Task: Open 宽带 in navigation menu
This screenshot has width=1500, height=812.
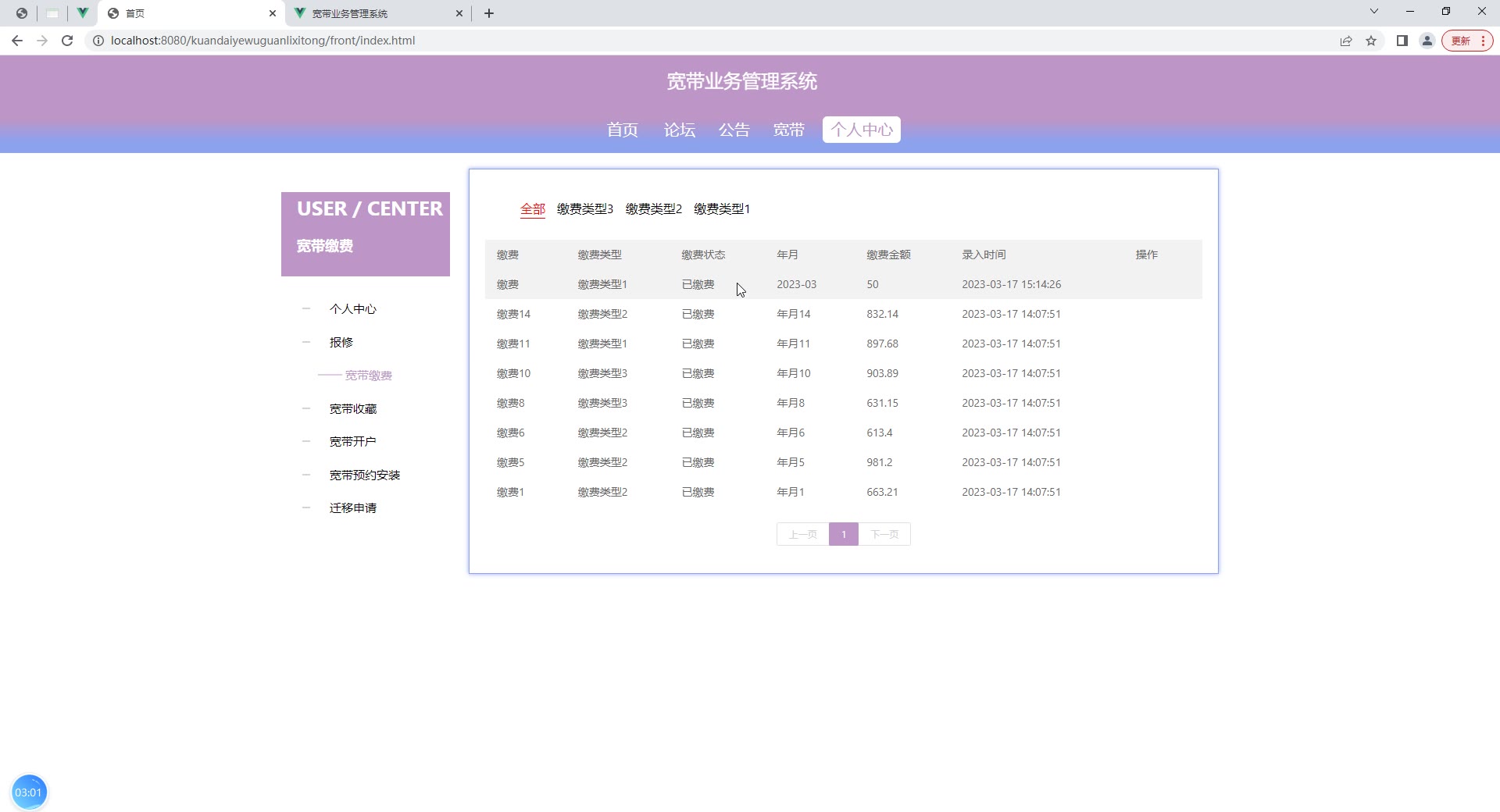Action: tap(789, 130)
